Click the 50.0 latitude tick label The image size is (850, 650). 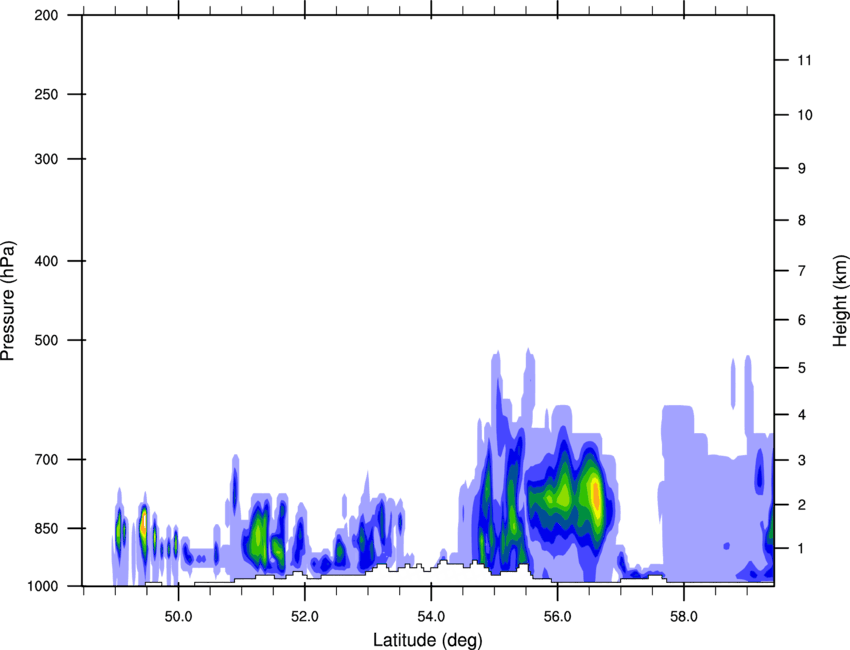coord(178,616)
